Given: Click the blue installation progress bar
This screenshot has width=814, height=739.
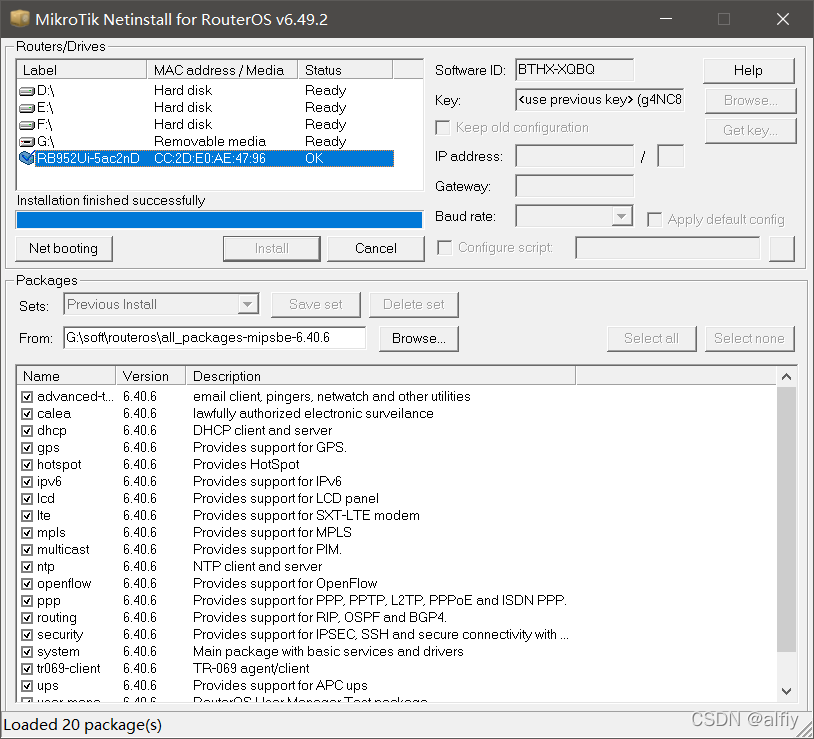Looking at the screenshot, I should (219, 220).
